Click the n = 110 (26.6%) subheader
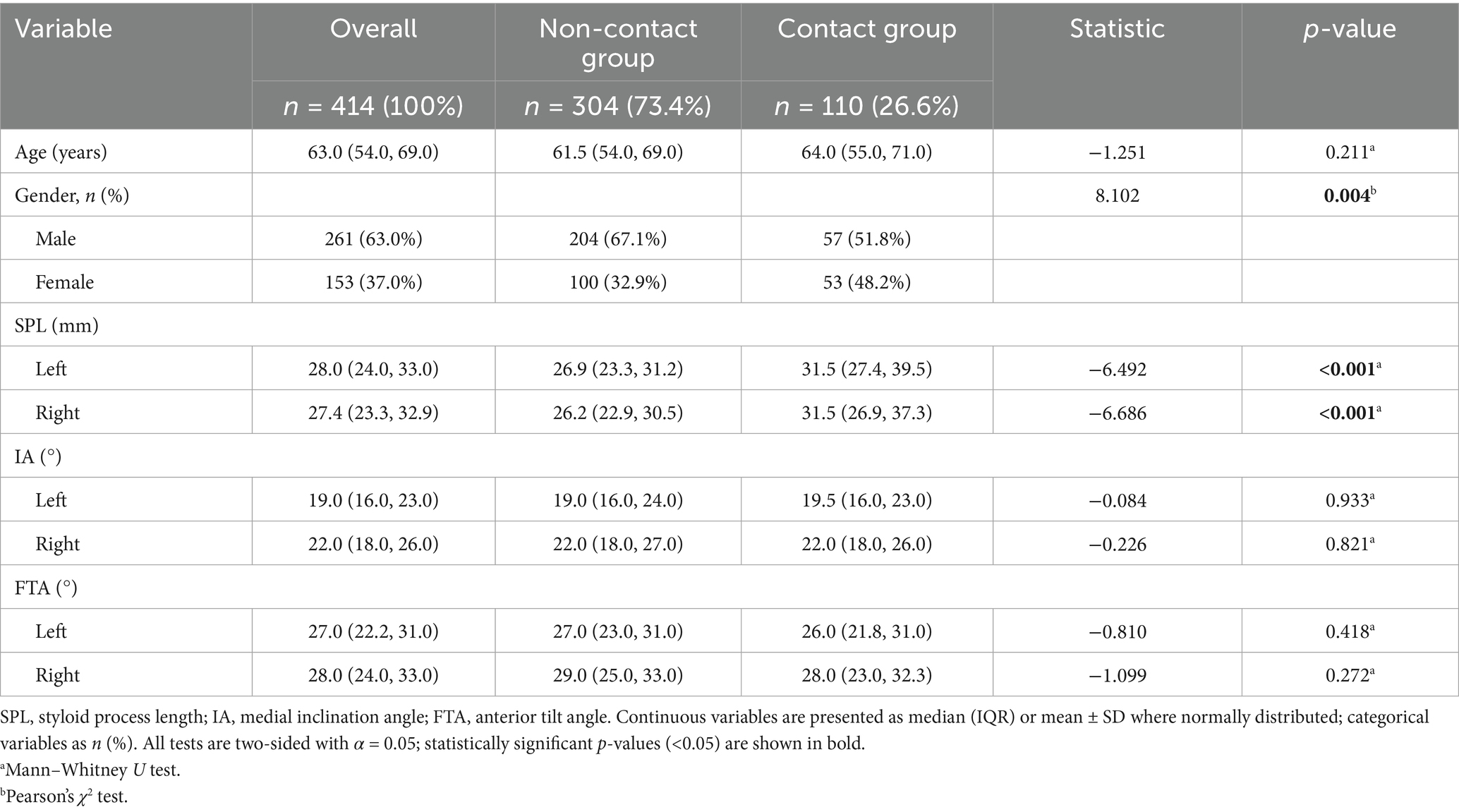 pyautogui.click(x=866, y=106)
